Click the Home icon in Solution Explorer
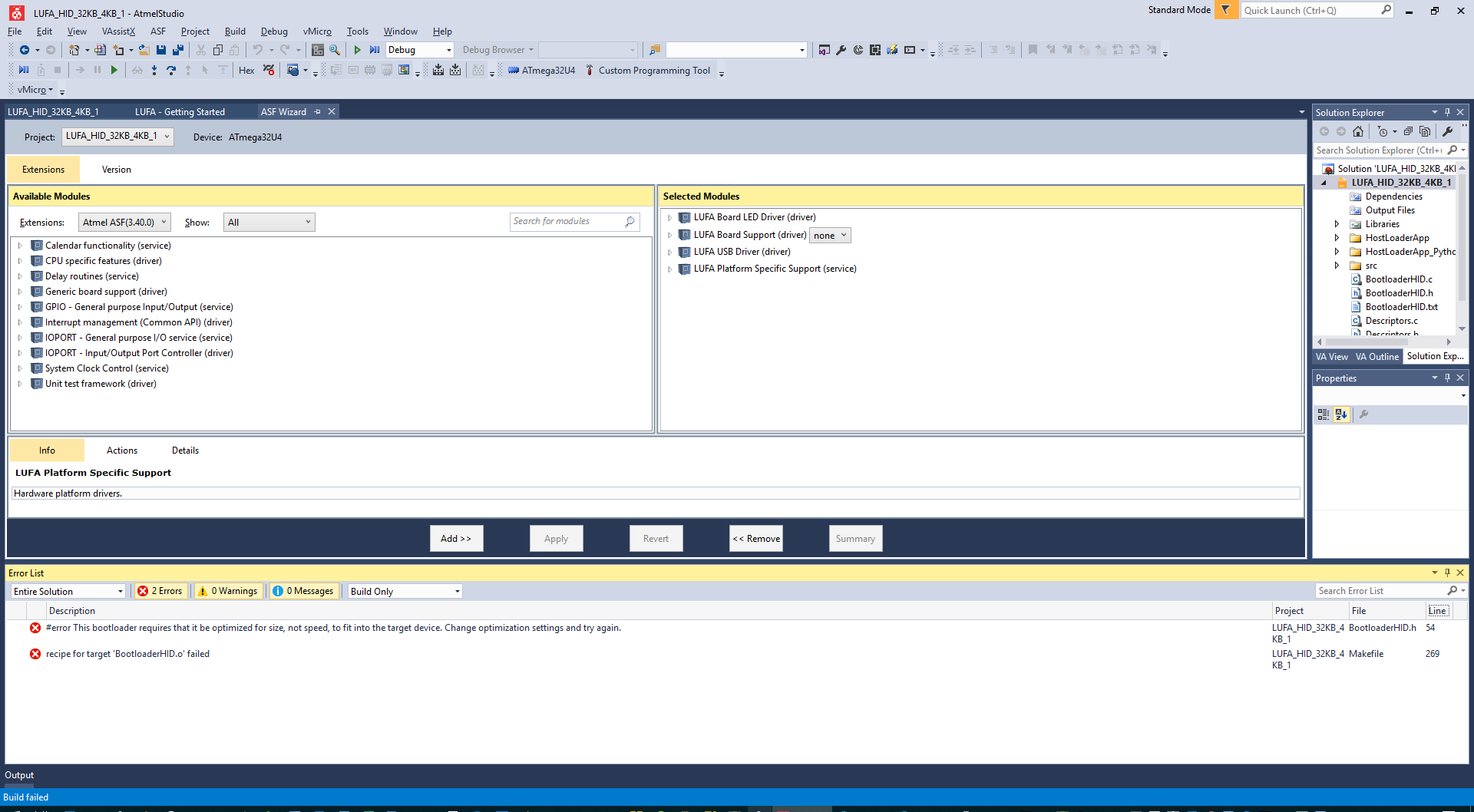 (x=1358, y=131)
